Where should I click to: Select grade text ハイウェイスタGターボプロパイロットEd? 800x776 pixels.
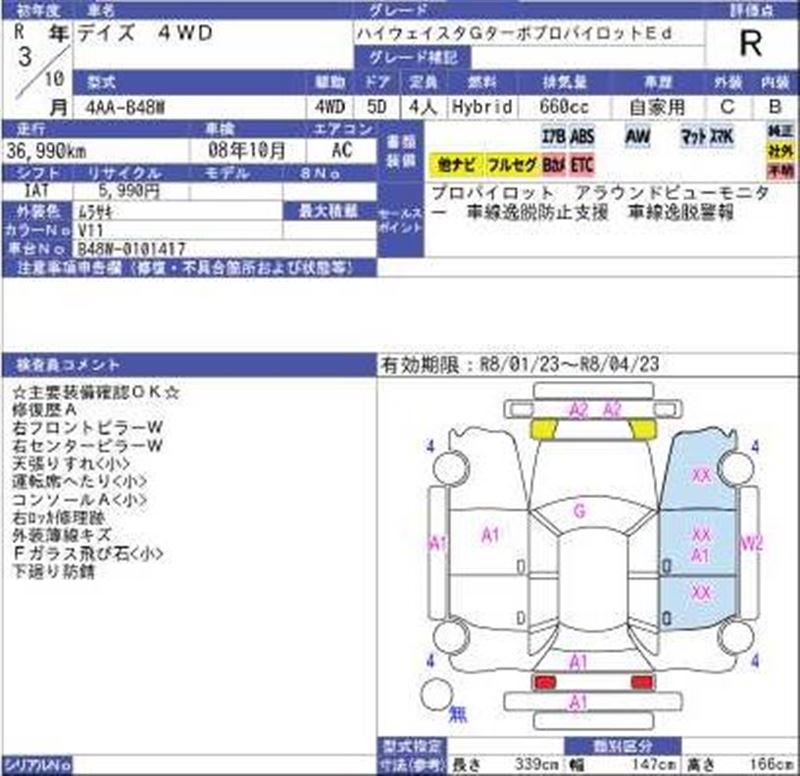514,34
